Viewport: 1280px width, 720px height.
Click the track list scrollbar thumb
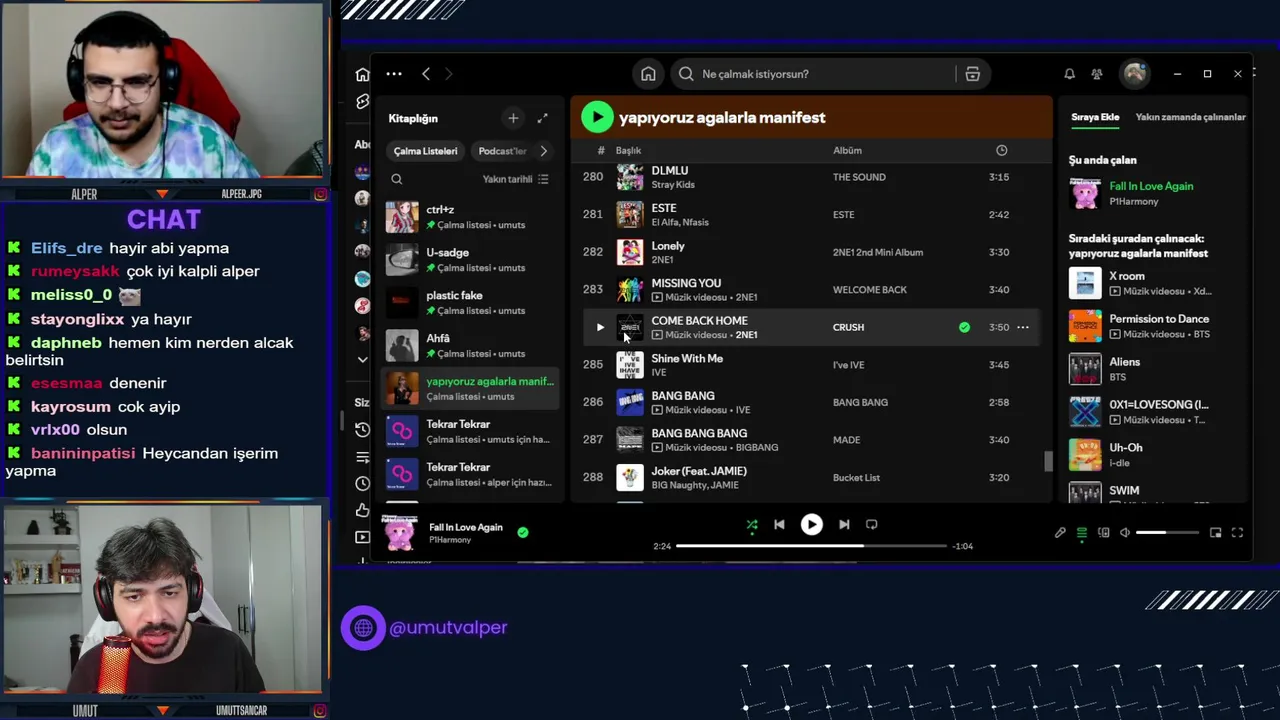[x=1048, y=461]
